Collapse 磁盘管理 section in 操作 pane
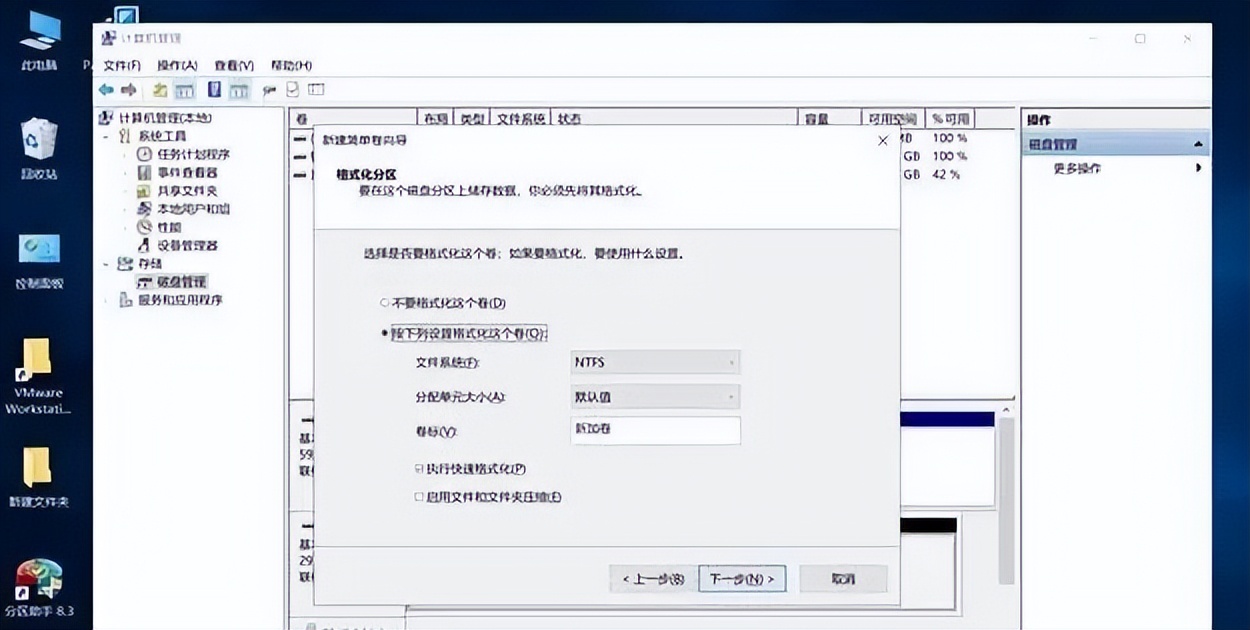Image resolution: width=1250 pixels, height=630 pixels. point(1197,145)
